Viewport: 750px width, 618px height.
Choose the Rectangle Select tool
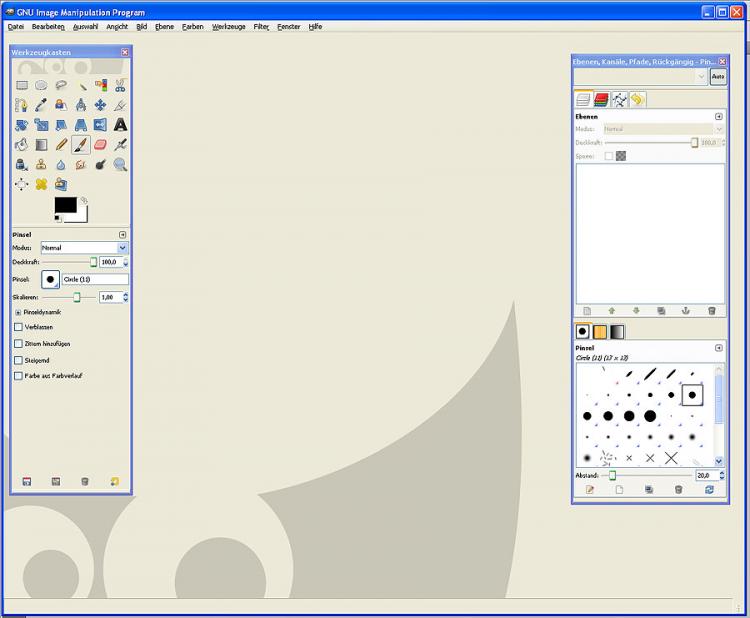tap(22, 85)
